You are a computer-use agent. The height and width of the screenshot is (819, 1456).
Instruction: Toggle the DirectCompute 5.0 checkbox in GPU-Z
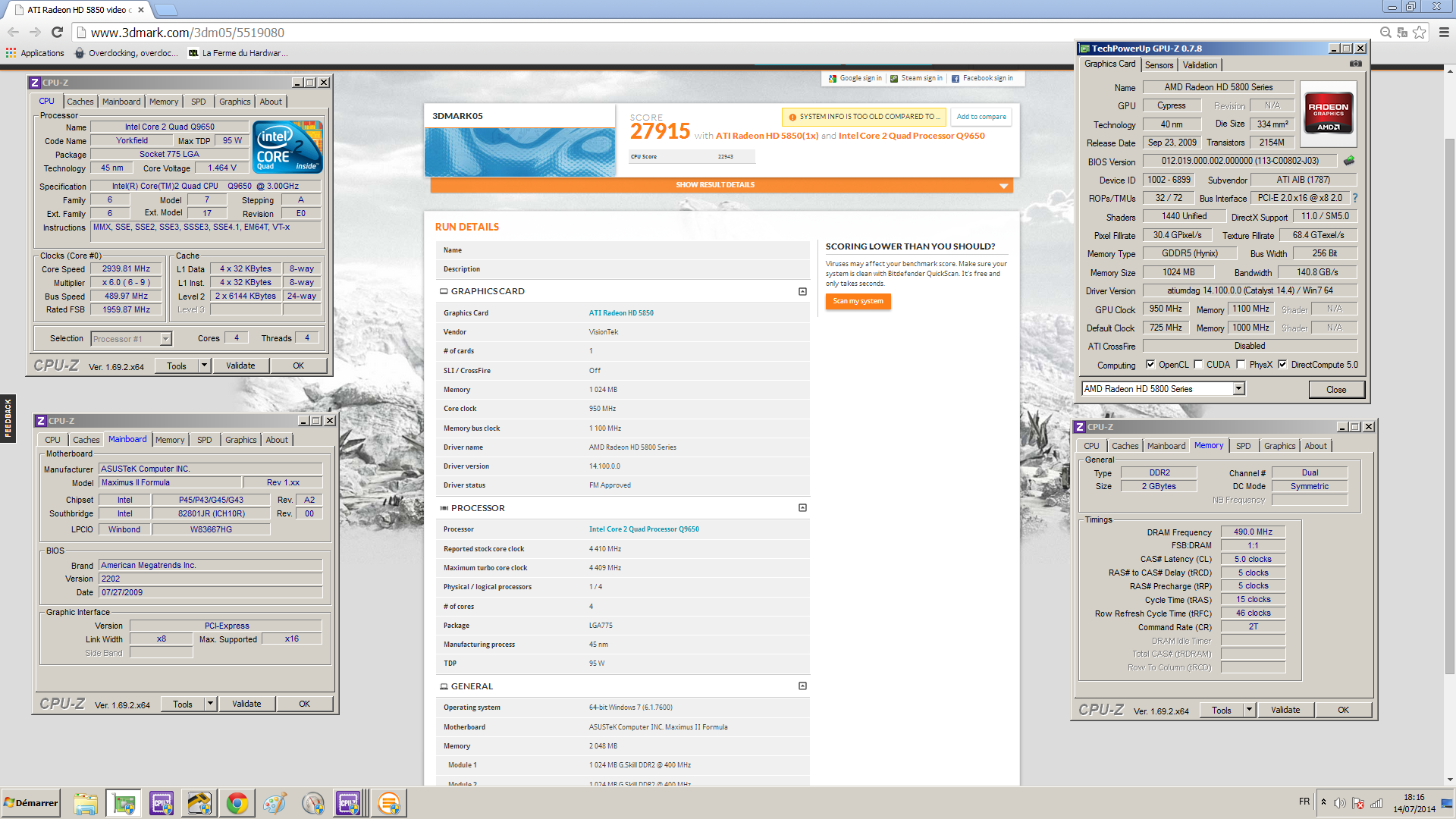pyautogui.click(x=1282, y=365)
